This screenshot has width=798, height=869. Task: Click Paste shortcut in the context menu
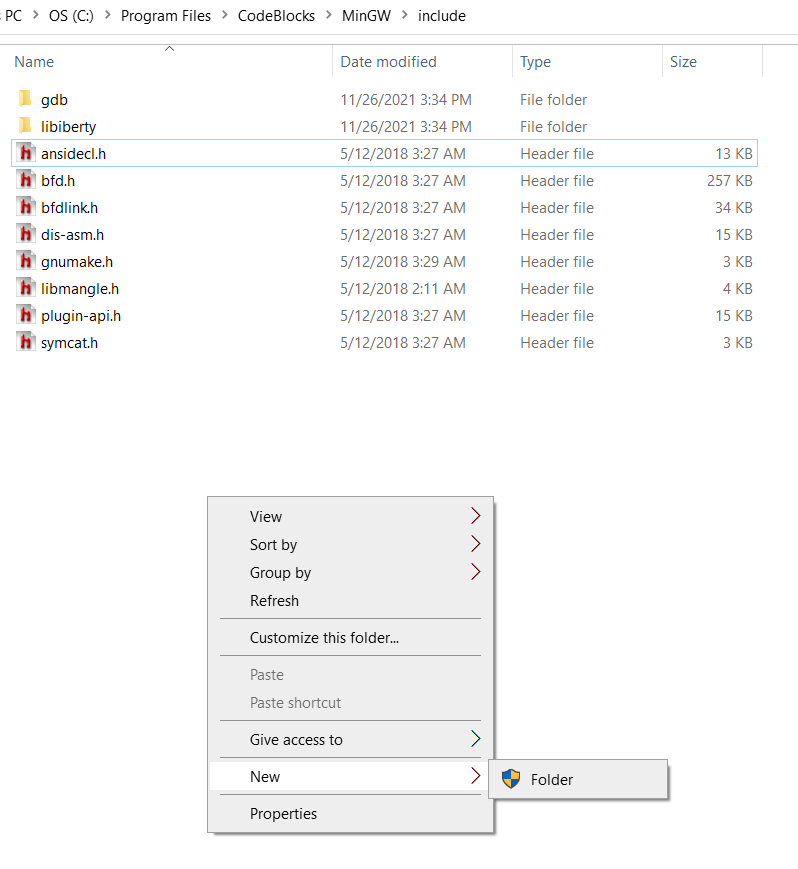(x=295, y=703)
